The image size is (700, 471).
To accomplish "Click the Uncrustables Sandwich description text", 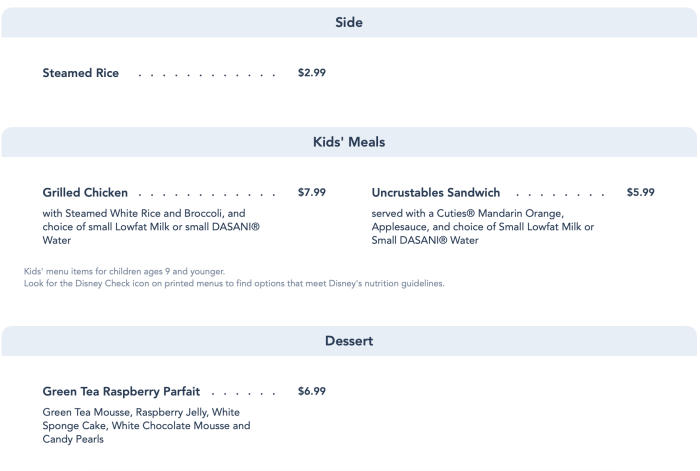I will (482, 226).
